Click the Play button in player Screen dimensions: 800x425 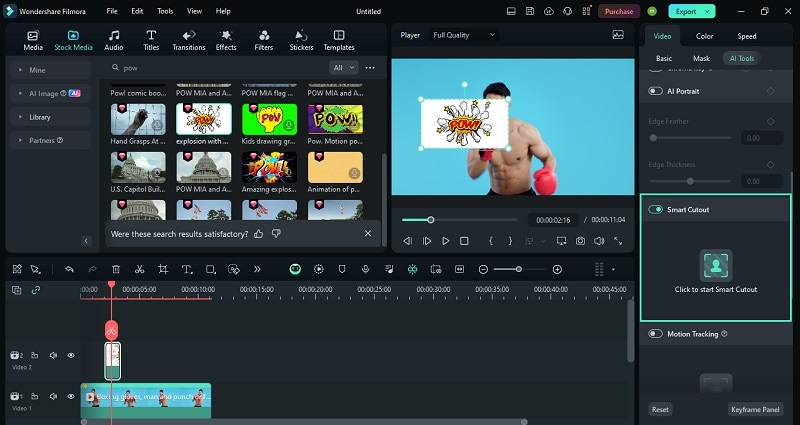point(445,241)
